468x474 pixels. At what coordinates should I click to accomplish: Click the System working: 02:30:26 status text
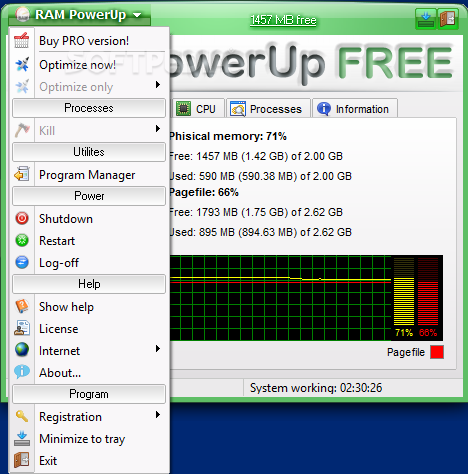[x=316, y=388]
